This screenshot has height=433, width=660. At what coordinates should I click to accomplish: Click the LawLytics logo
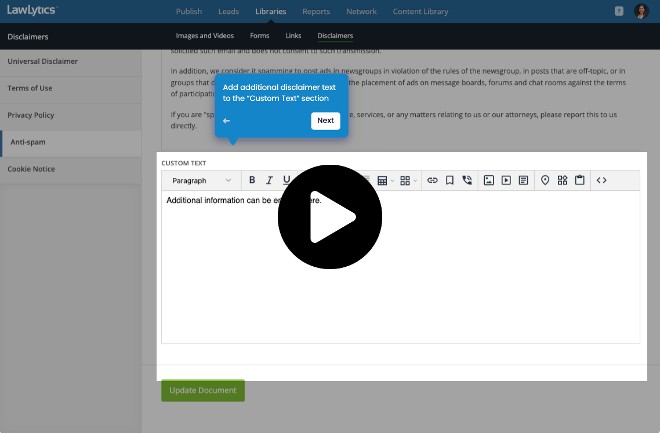pos(32,10)
